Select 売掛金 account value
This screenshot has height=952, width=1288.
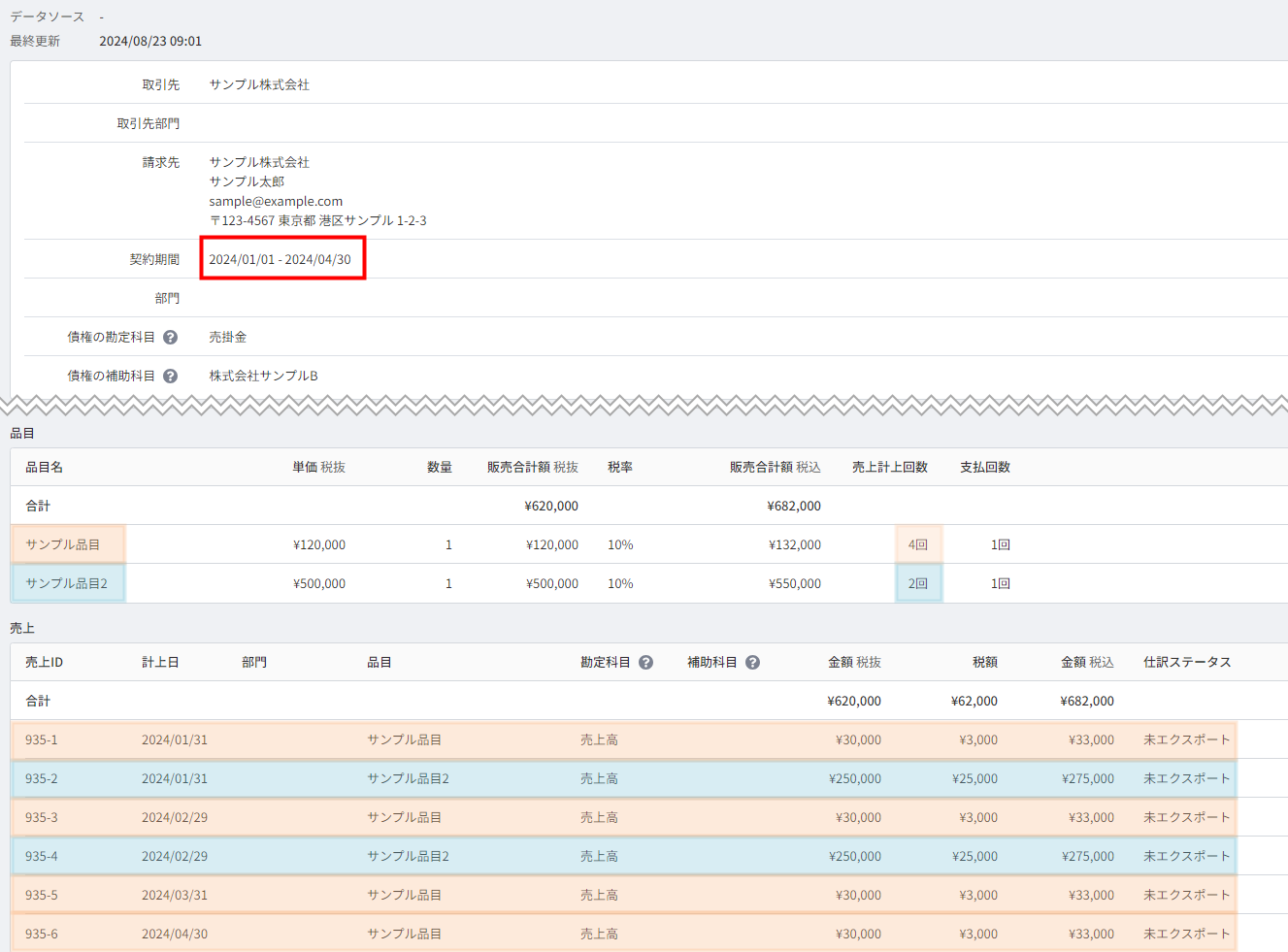(227, 337)
